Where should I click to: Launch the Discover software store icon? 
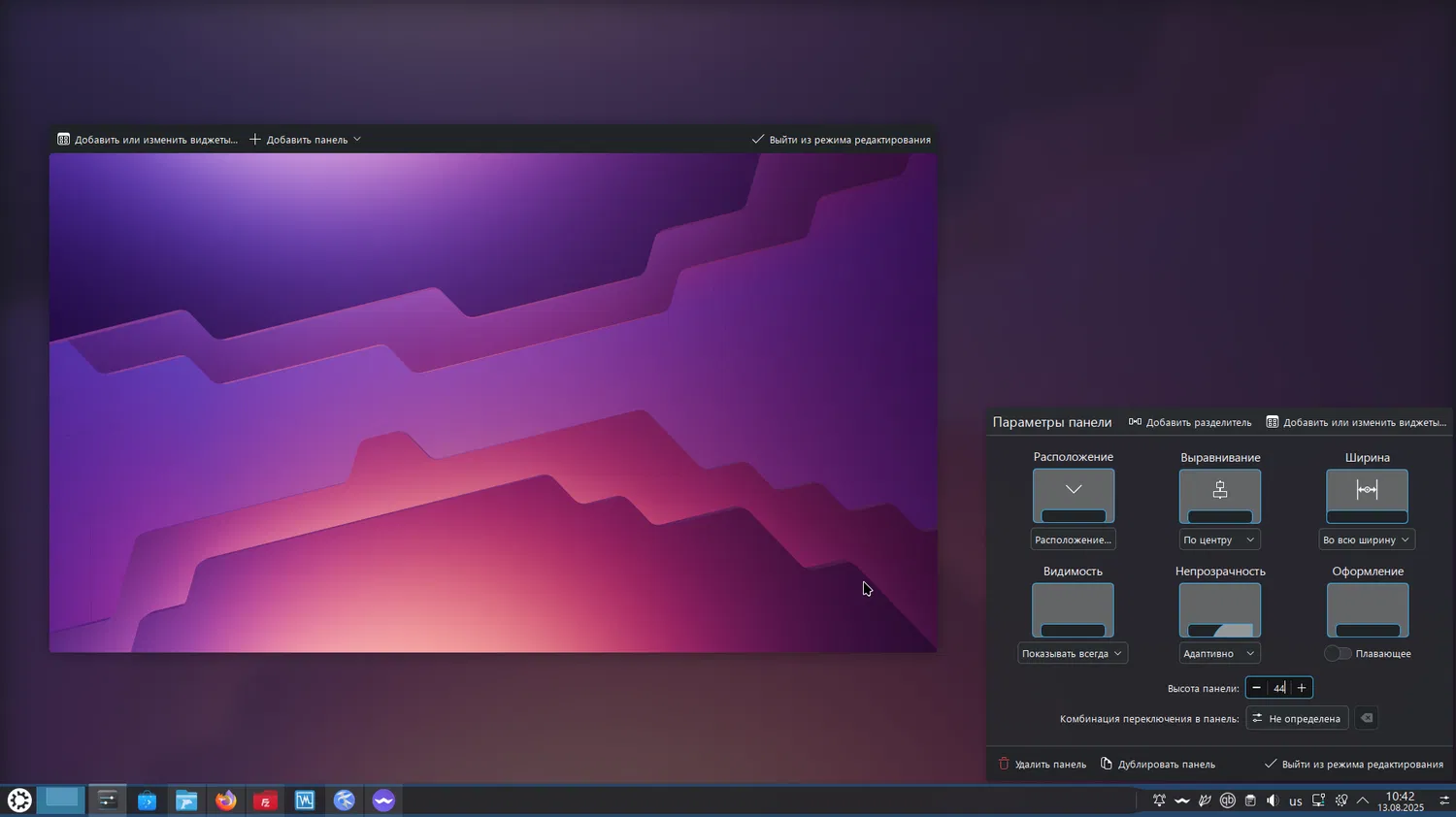point(147,801)
